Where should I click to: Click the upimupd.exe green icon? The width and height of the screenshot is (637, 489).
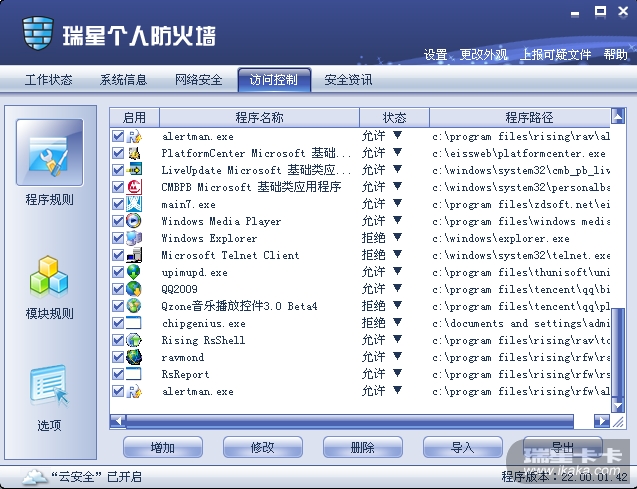[x=134, y=272]
